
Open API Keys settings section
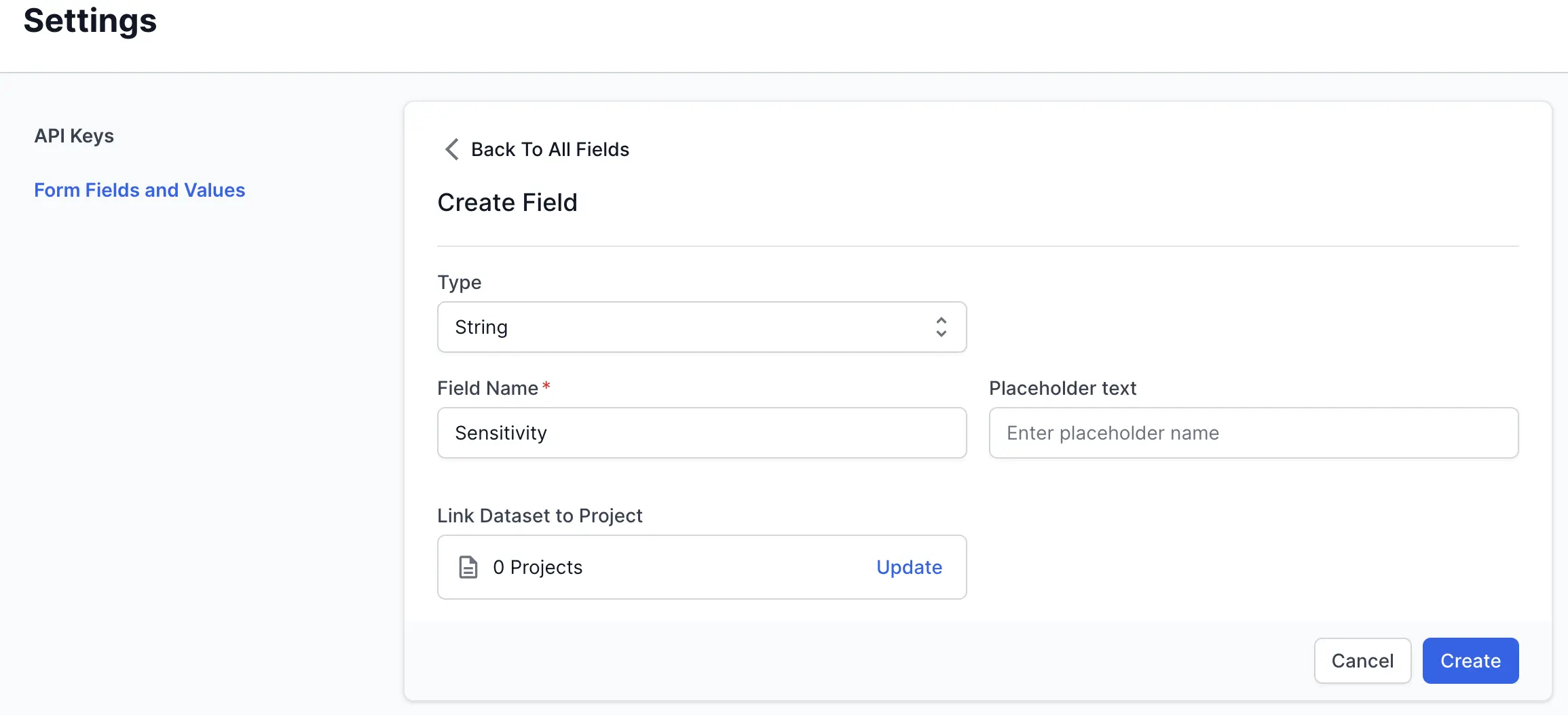[74, 136]
